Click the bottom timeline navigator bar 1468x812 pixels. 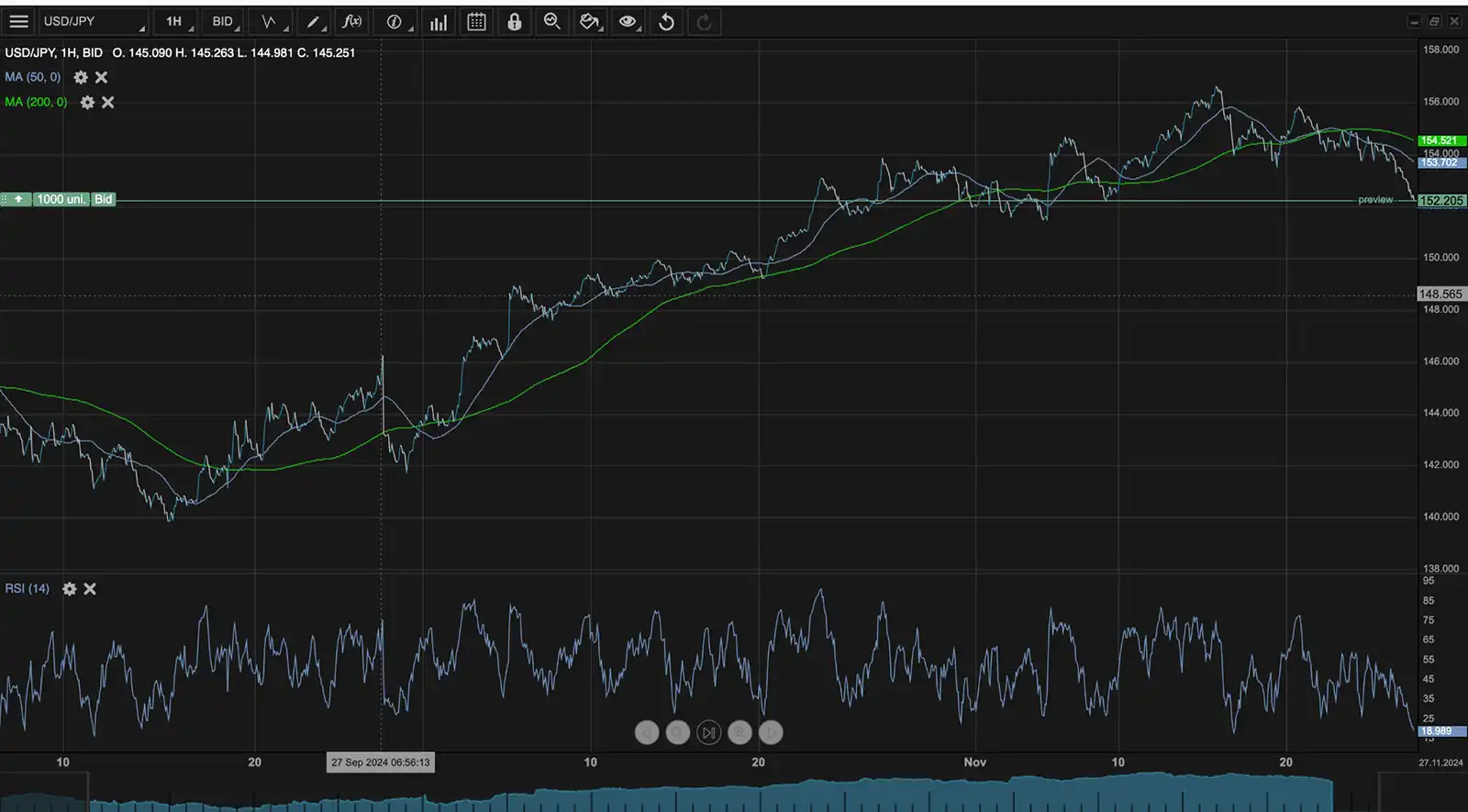coord(711,795)
